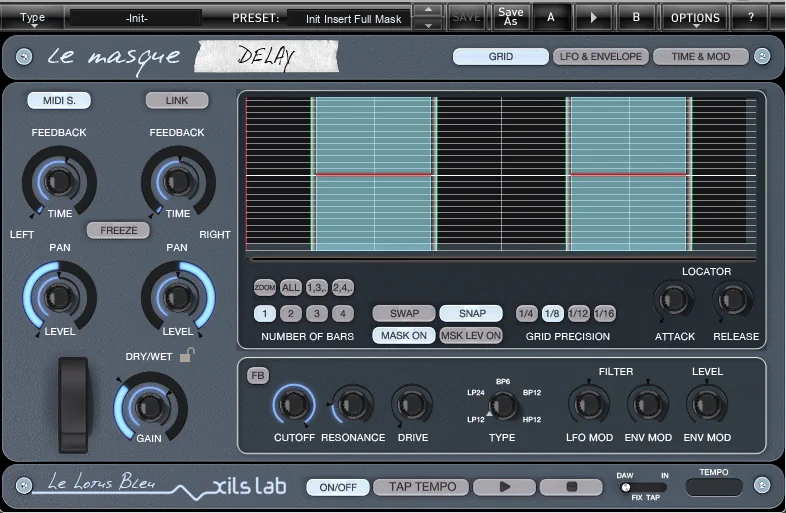The width and height of the screenshot is (786, 513).
Task: Click the DAW/IN tempo source slider
Action: point(643,487)
